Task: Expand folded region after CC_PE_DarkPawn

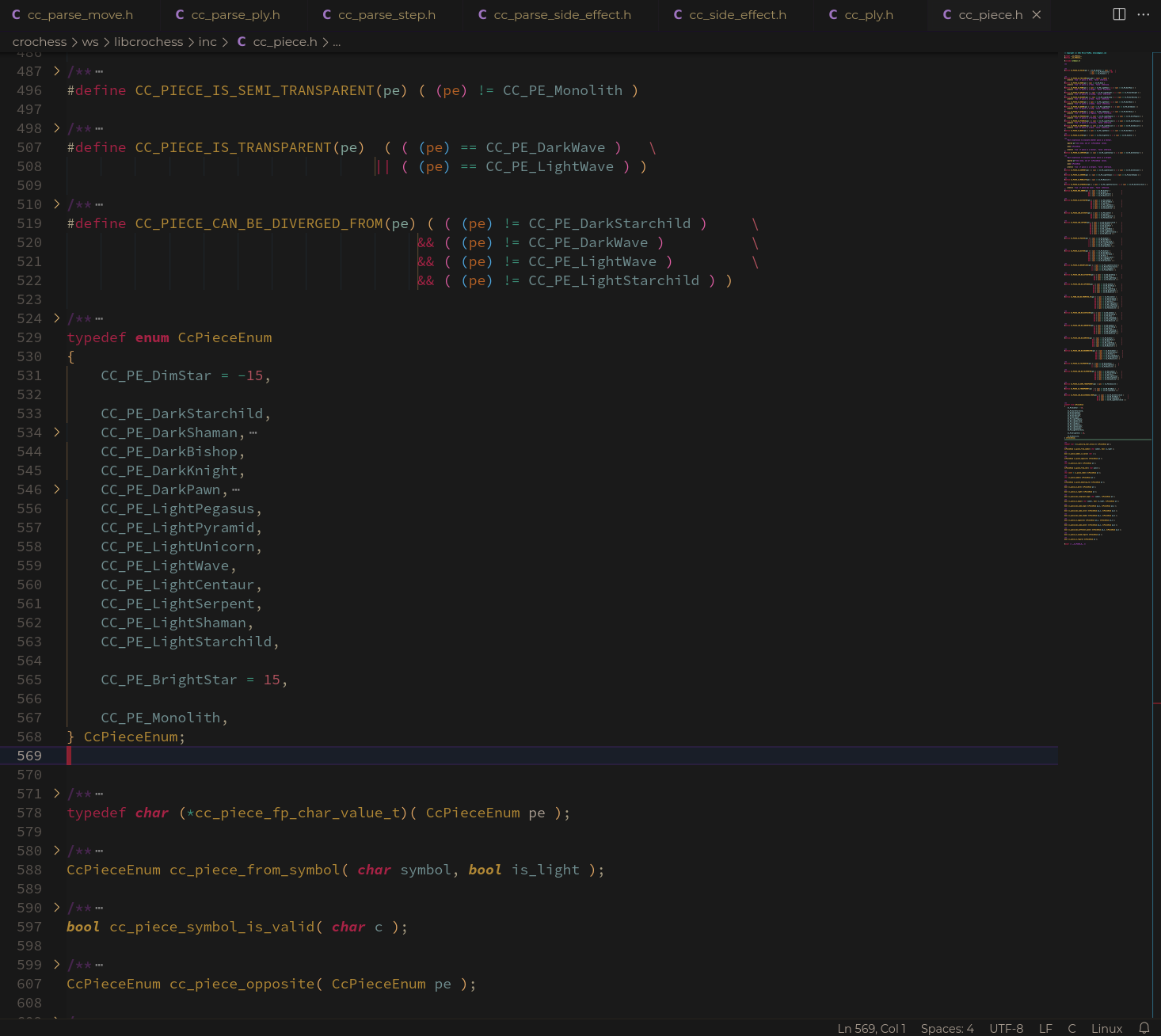Action: (x=56, y=489)
